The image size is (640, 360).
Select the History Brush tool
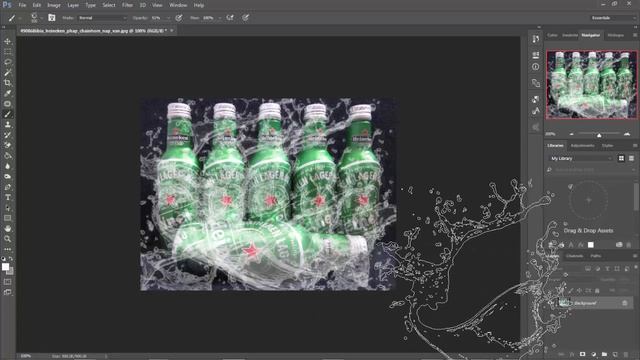point(7,135)
